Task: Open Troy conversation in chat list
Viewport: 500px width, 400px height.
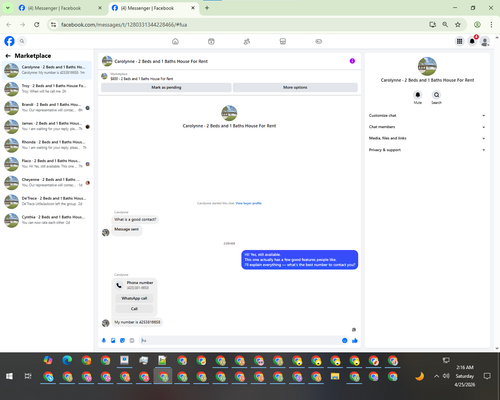Action: [47, 89]
